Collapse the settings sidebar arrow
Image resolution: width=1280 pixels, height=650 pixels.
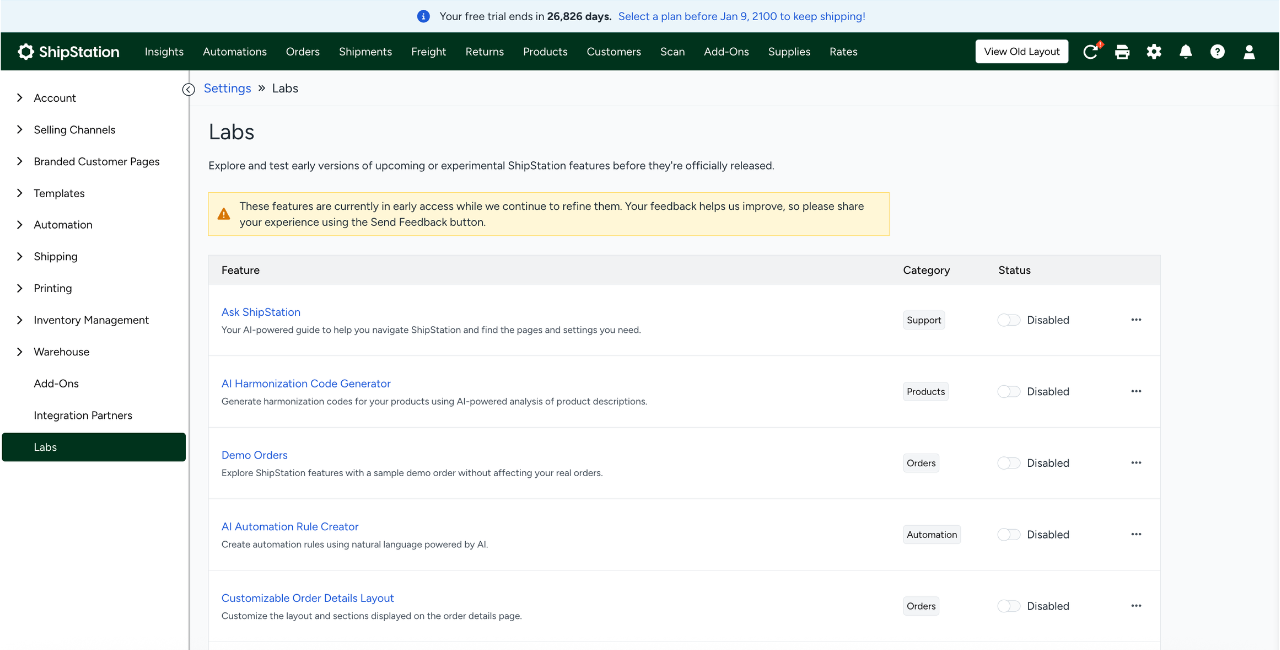[x=188, y=89]
